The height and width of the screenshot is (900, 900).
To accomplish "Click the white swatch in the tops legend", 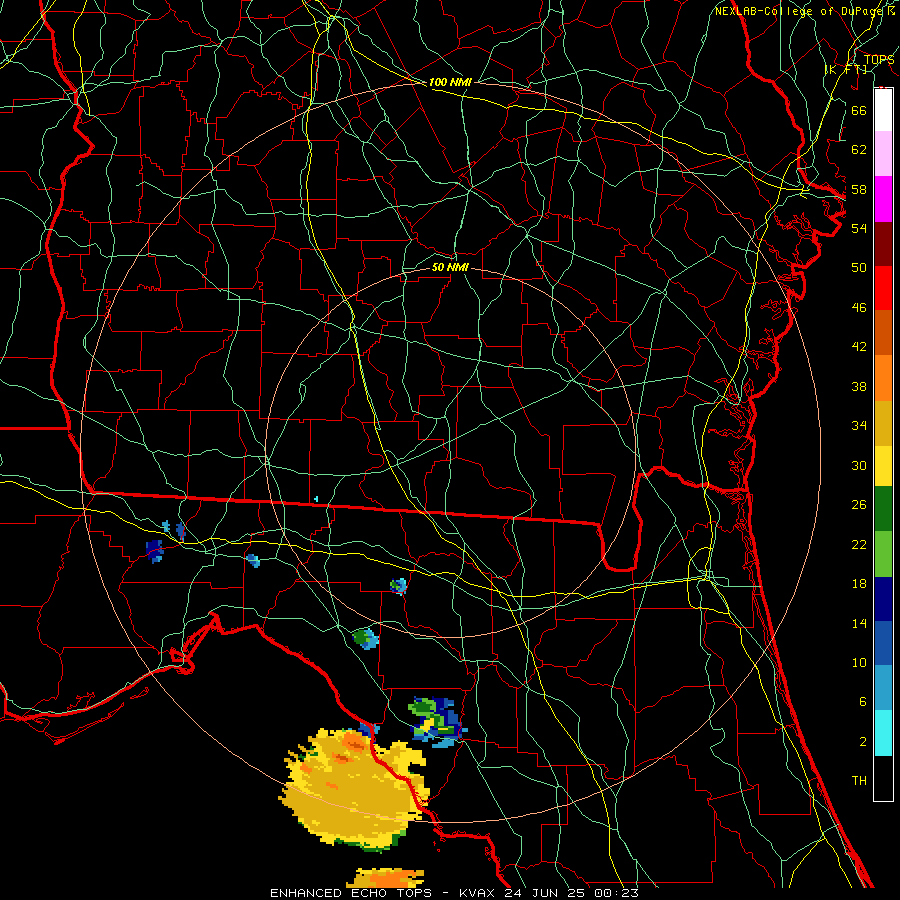I will (883, 110).
